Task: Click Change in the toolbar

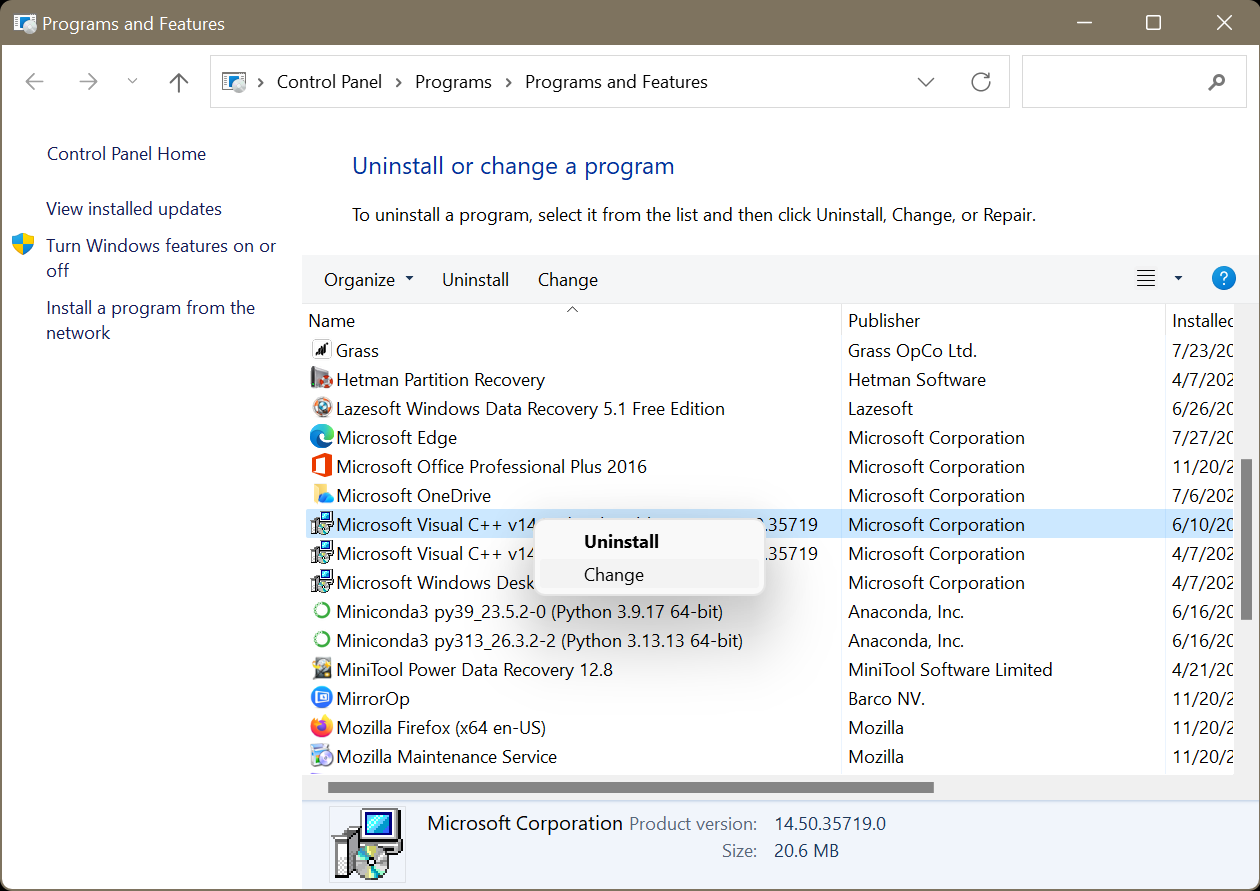Action: (x=568, y=280)
